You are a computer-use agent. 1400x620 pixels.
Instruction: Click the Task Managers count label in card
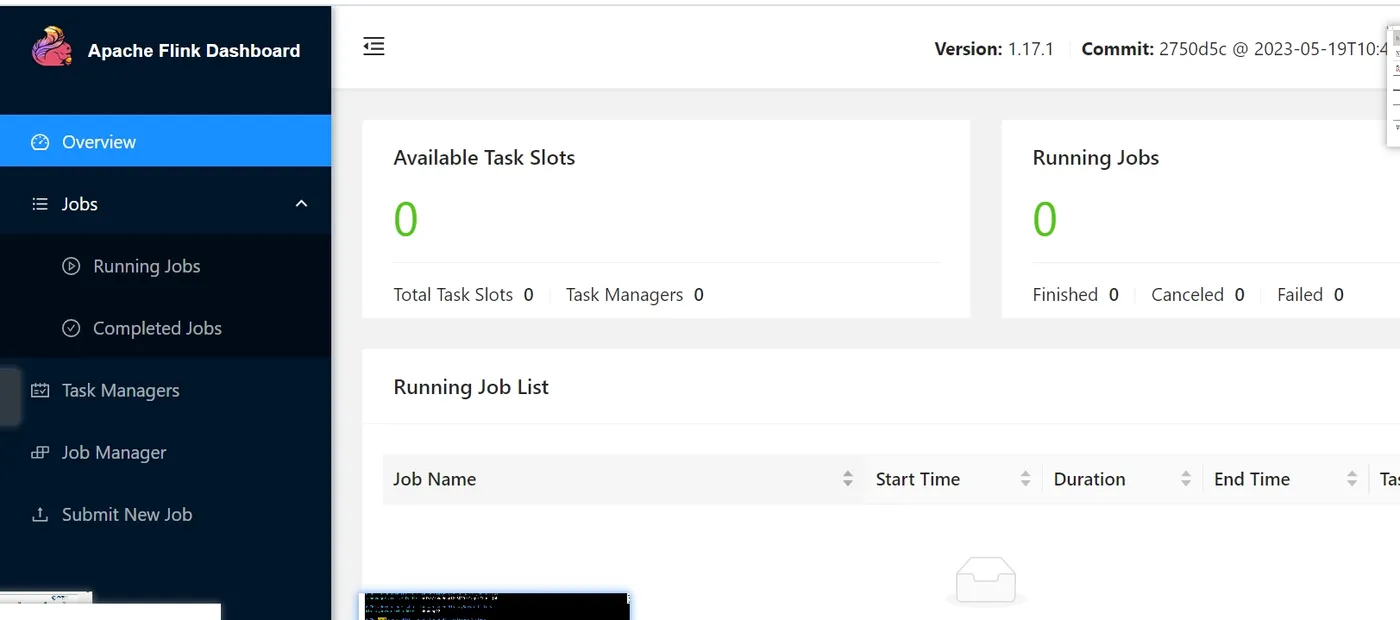pos(624,295)
